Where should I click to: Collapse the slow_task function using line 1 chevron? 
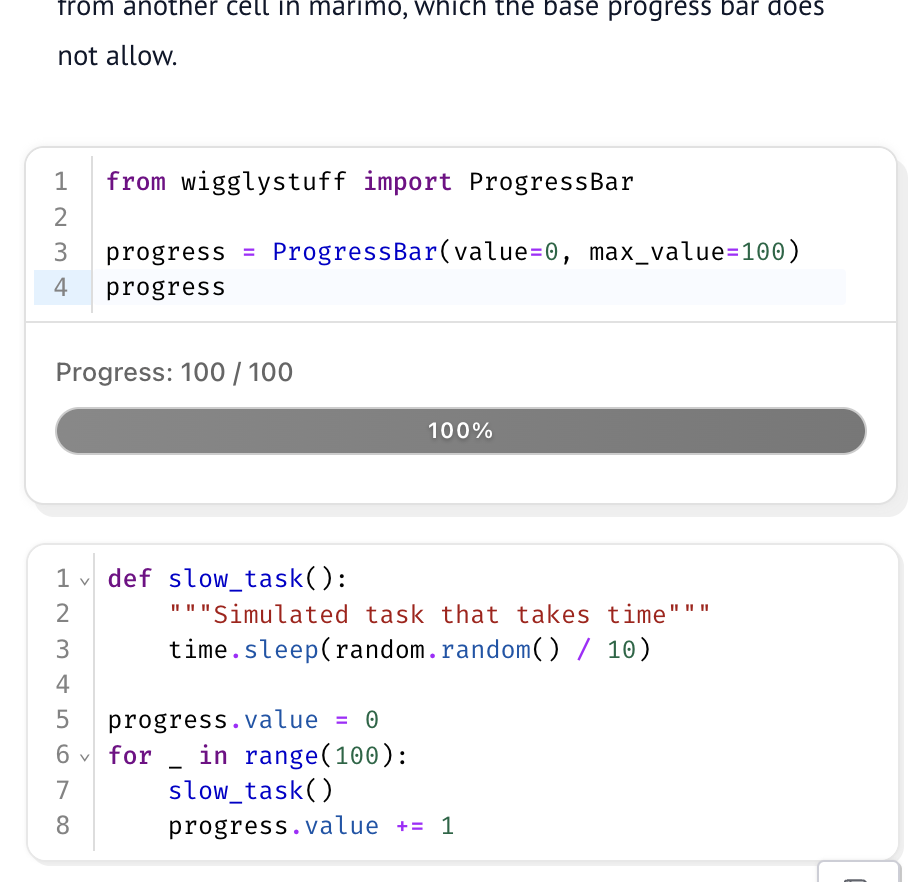click(x=84, y=579)
